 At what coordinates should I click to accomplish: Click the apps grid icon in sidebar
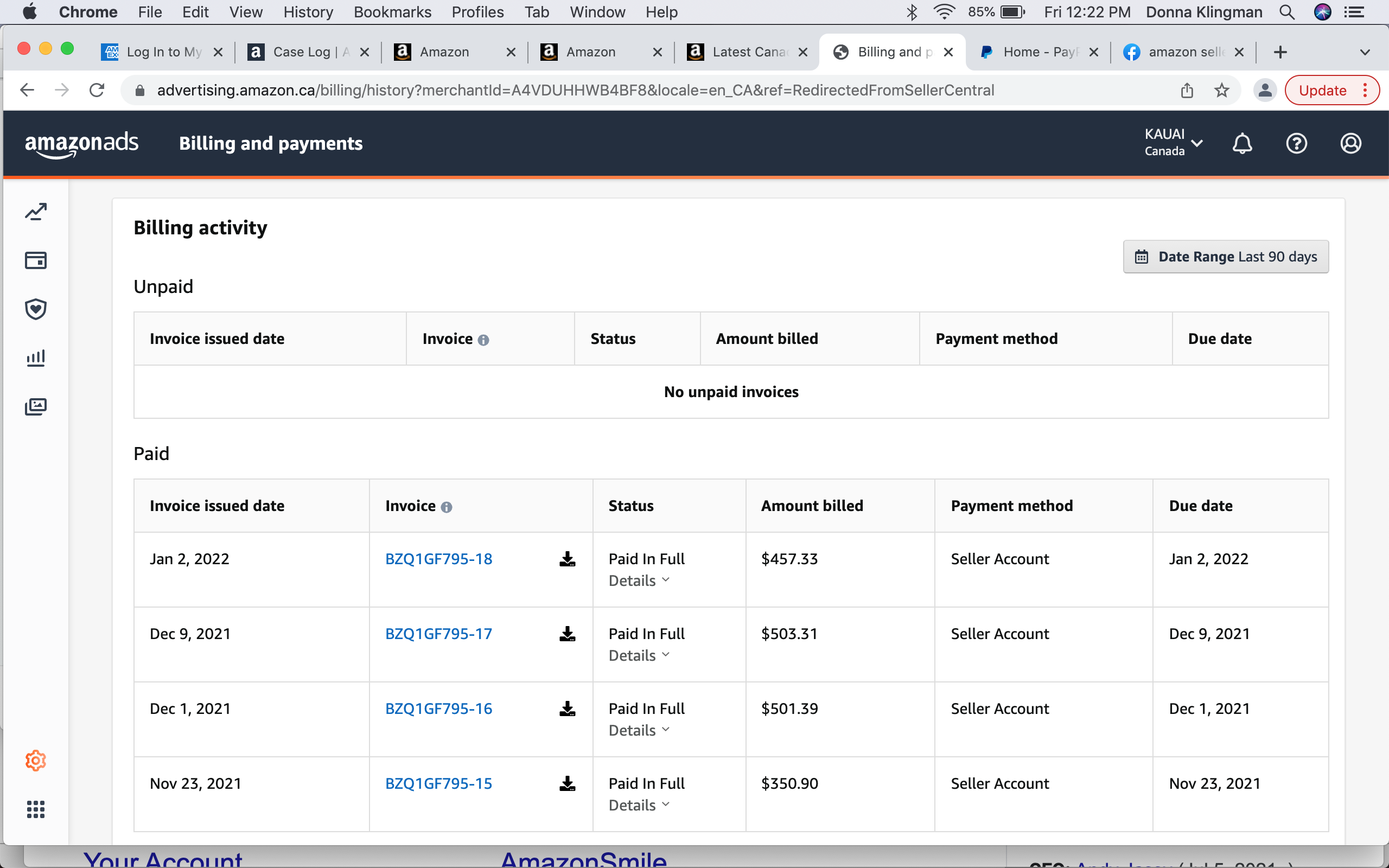(36, 809)
